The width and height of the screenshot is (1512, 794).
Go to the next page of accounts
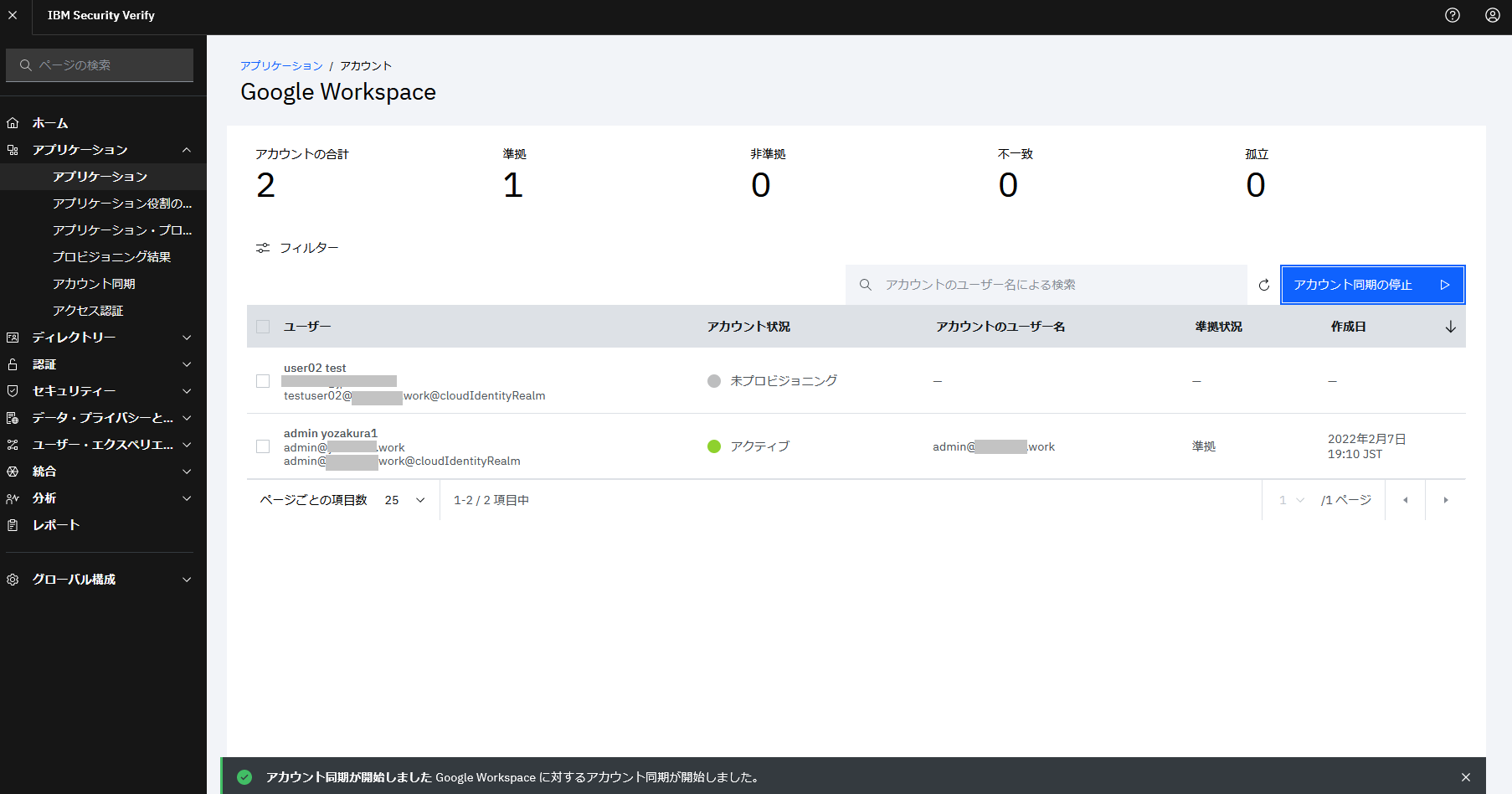coord(1446,500)
